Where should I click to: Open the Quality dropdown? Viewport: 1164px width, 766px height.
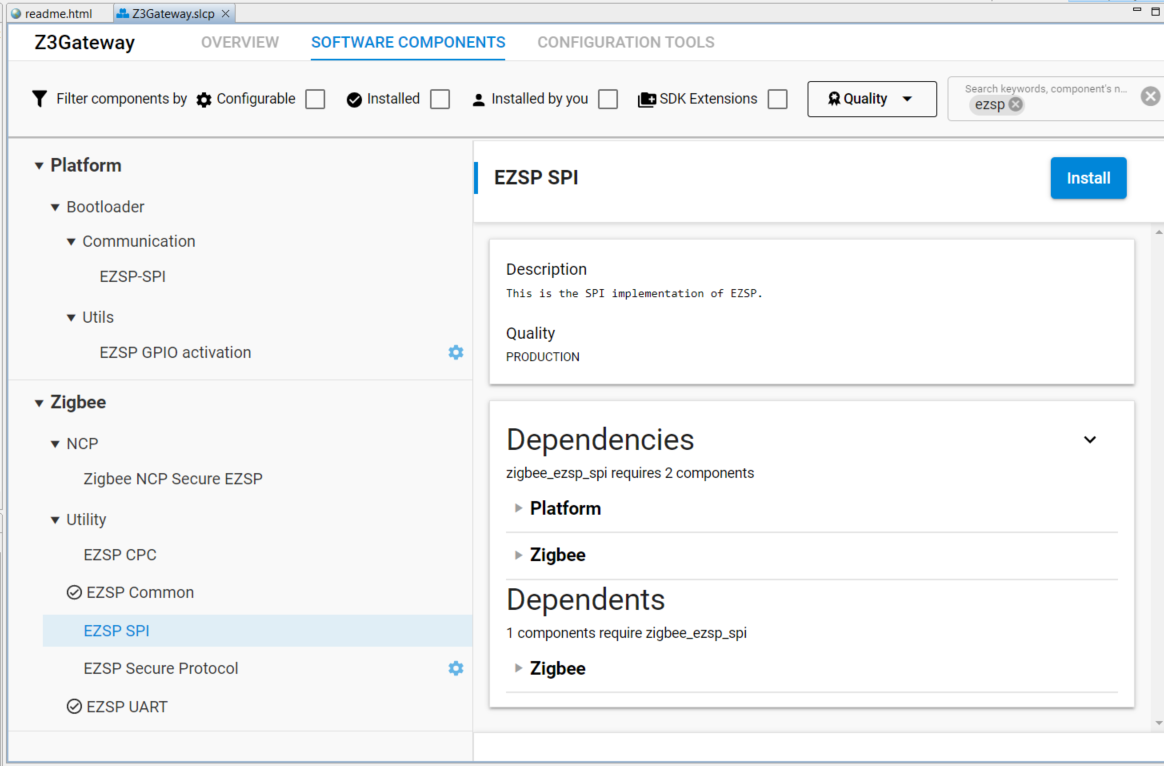(x=871, y=98)
